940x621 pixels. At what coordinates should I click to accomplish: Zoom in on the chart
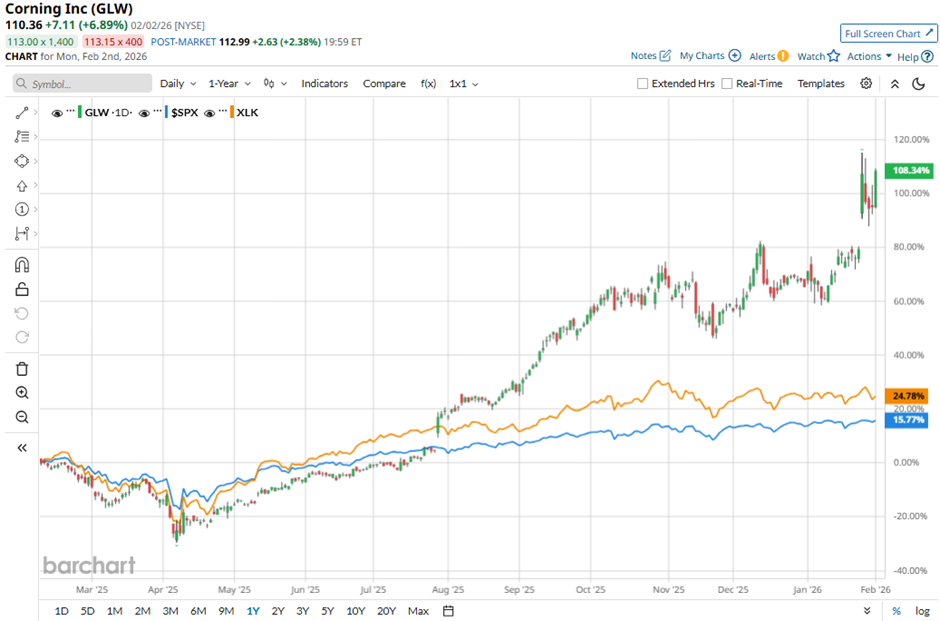point(20,392)
